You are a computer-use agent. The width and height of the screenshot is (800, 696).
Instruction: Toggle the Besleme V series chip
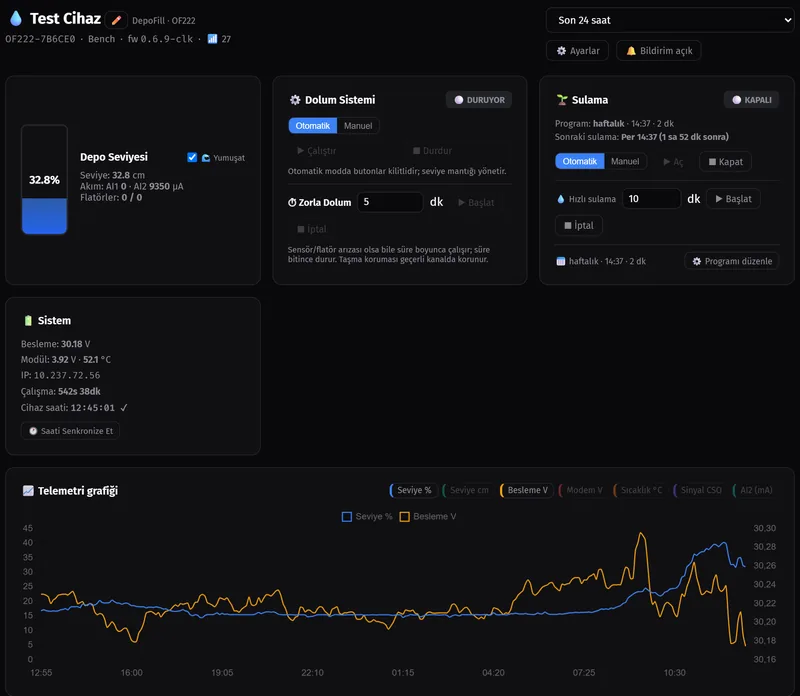527,490
